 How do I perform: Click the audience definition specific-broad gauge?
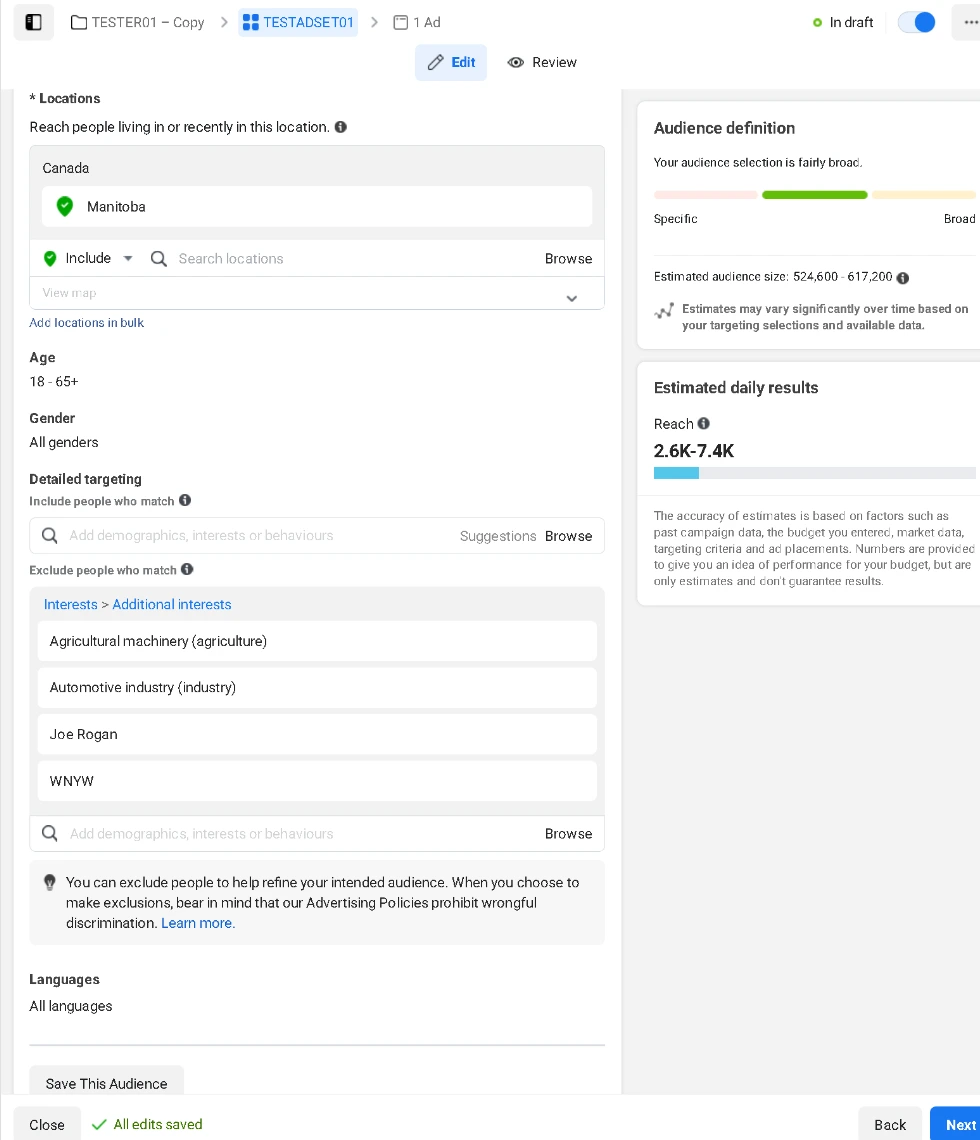click(814, 195)
